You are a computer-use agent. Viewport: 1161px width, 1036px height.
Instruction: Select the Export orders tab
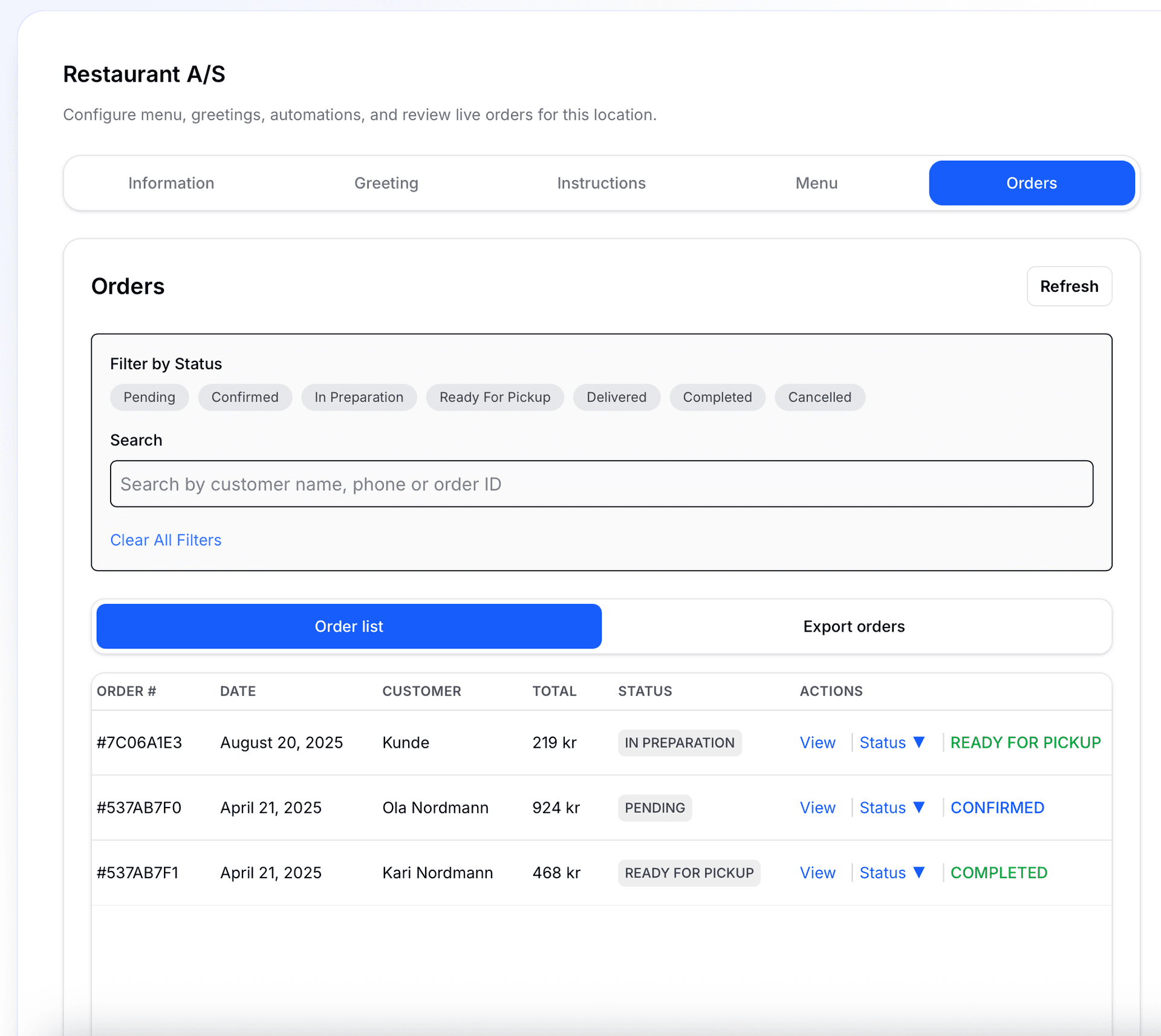pos(853,626)
